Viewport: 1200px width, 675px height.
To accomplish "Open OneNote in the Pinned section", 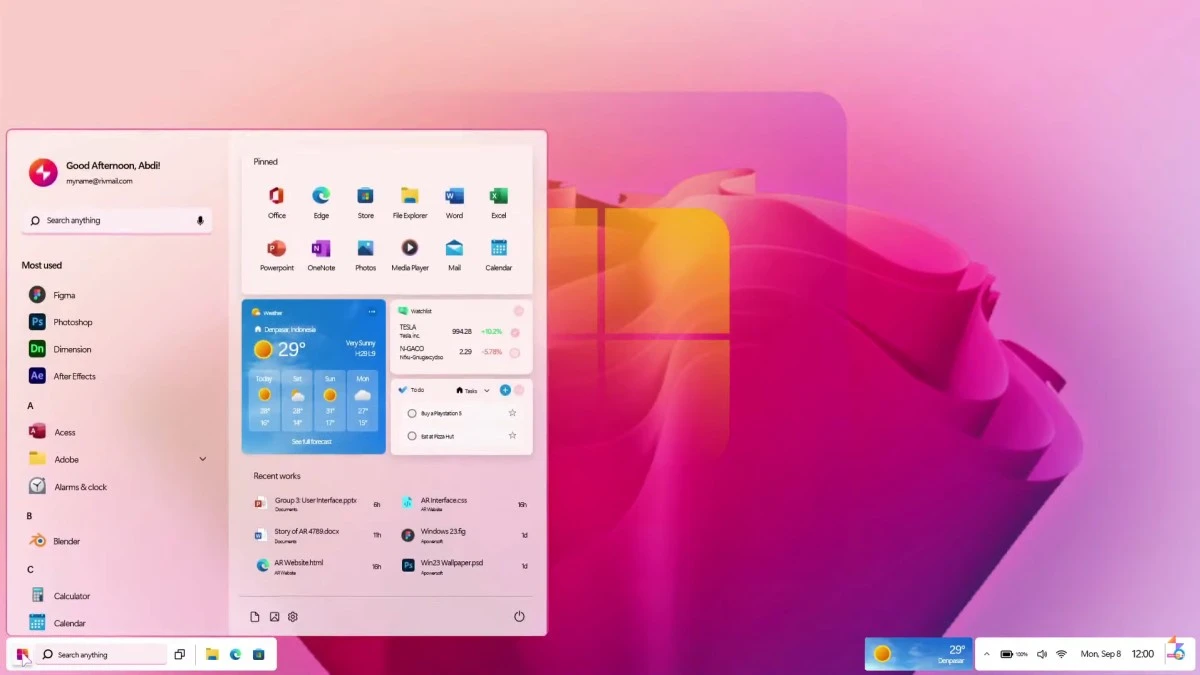I will (x=321, y=249).
